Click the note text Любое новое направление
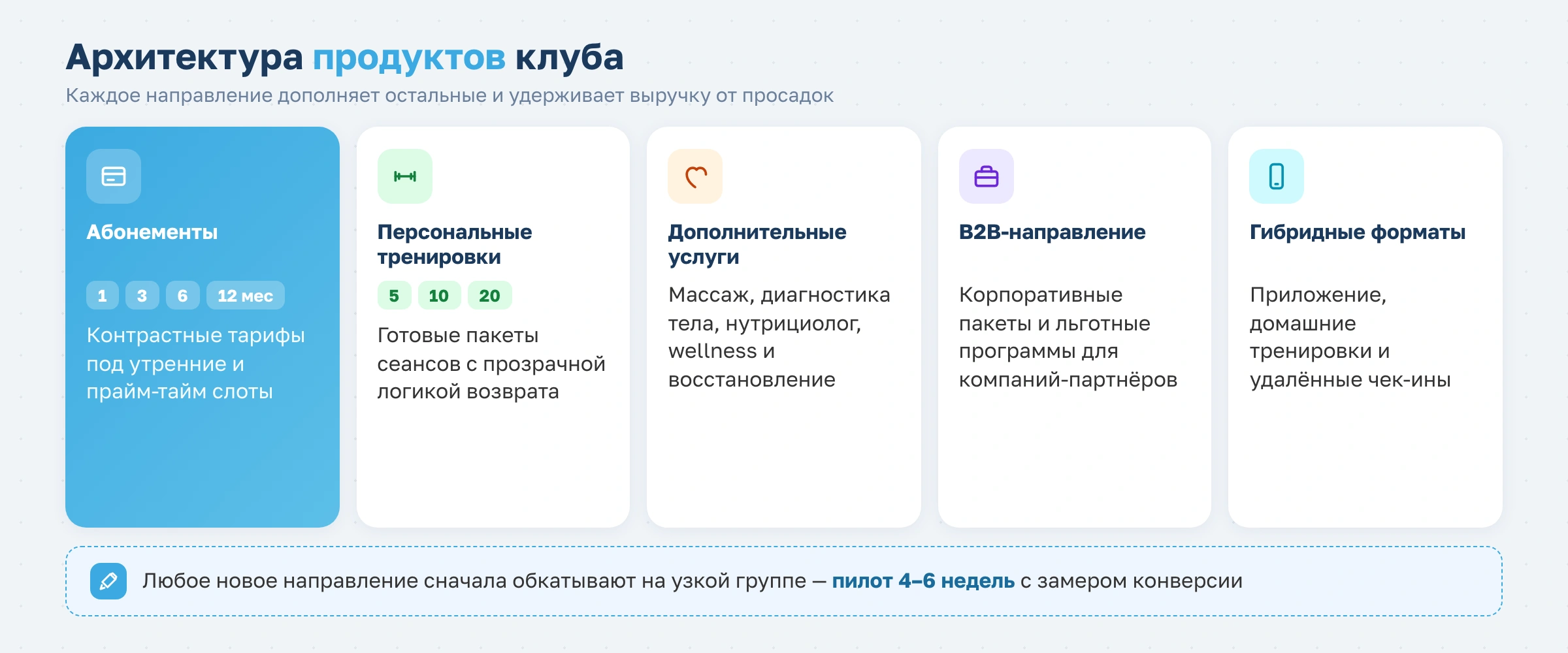This screenshot has height=653, width=1568. [x=693, y=581]
